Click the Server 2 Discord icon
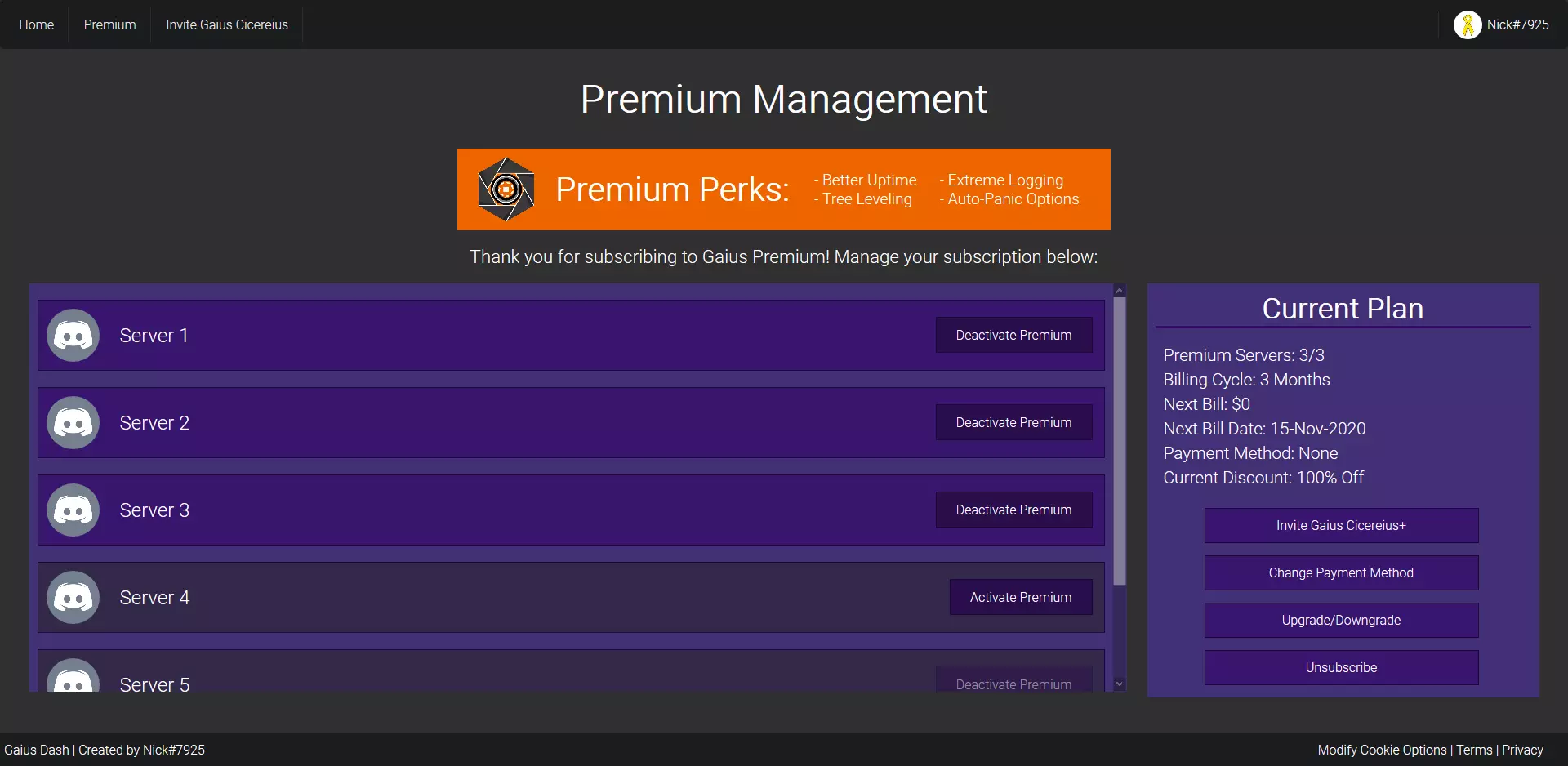 tap(73, 423)
